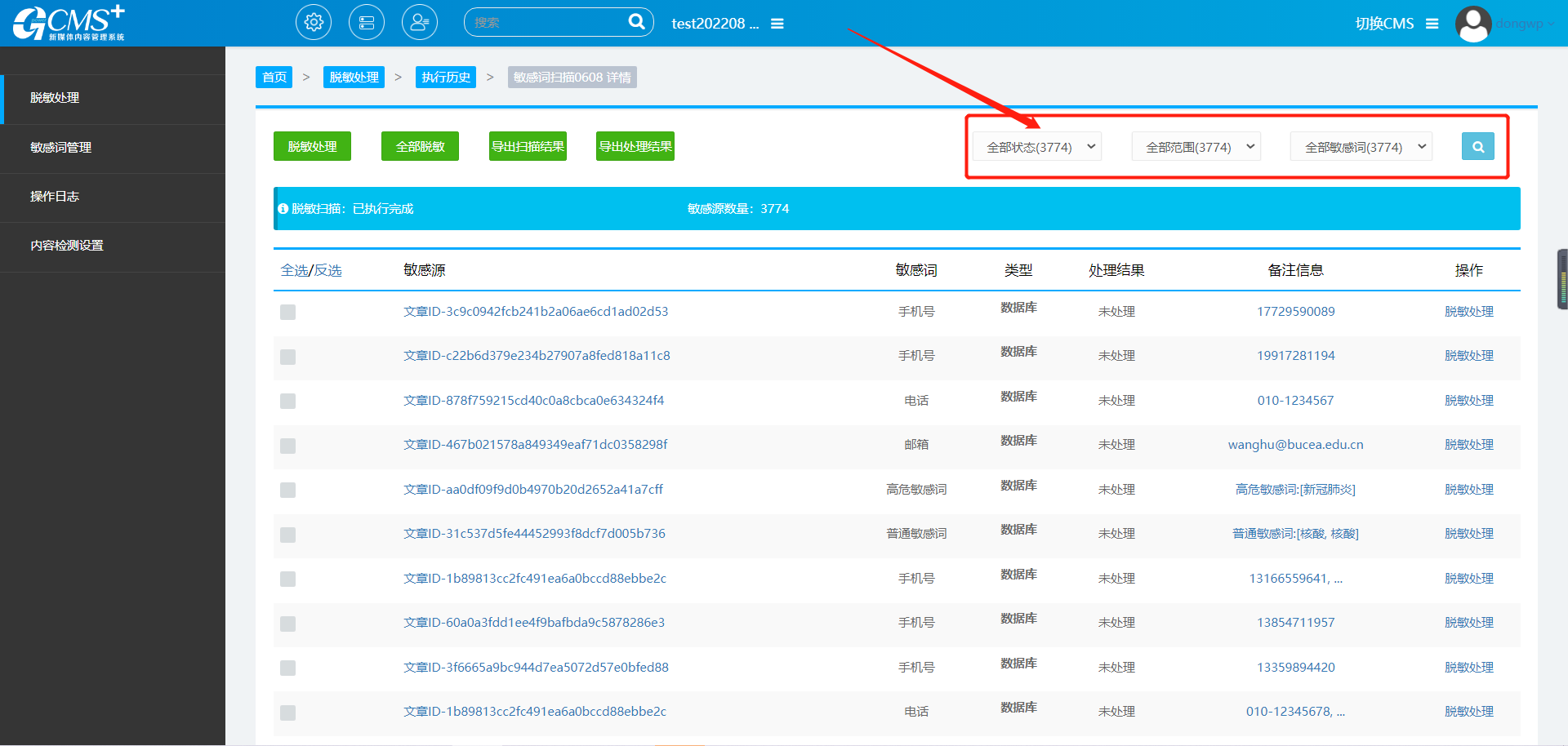Open hamburger menu next to test202208
The image size is (1568, 746).
point(777,24)
